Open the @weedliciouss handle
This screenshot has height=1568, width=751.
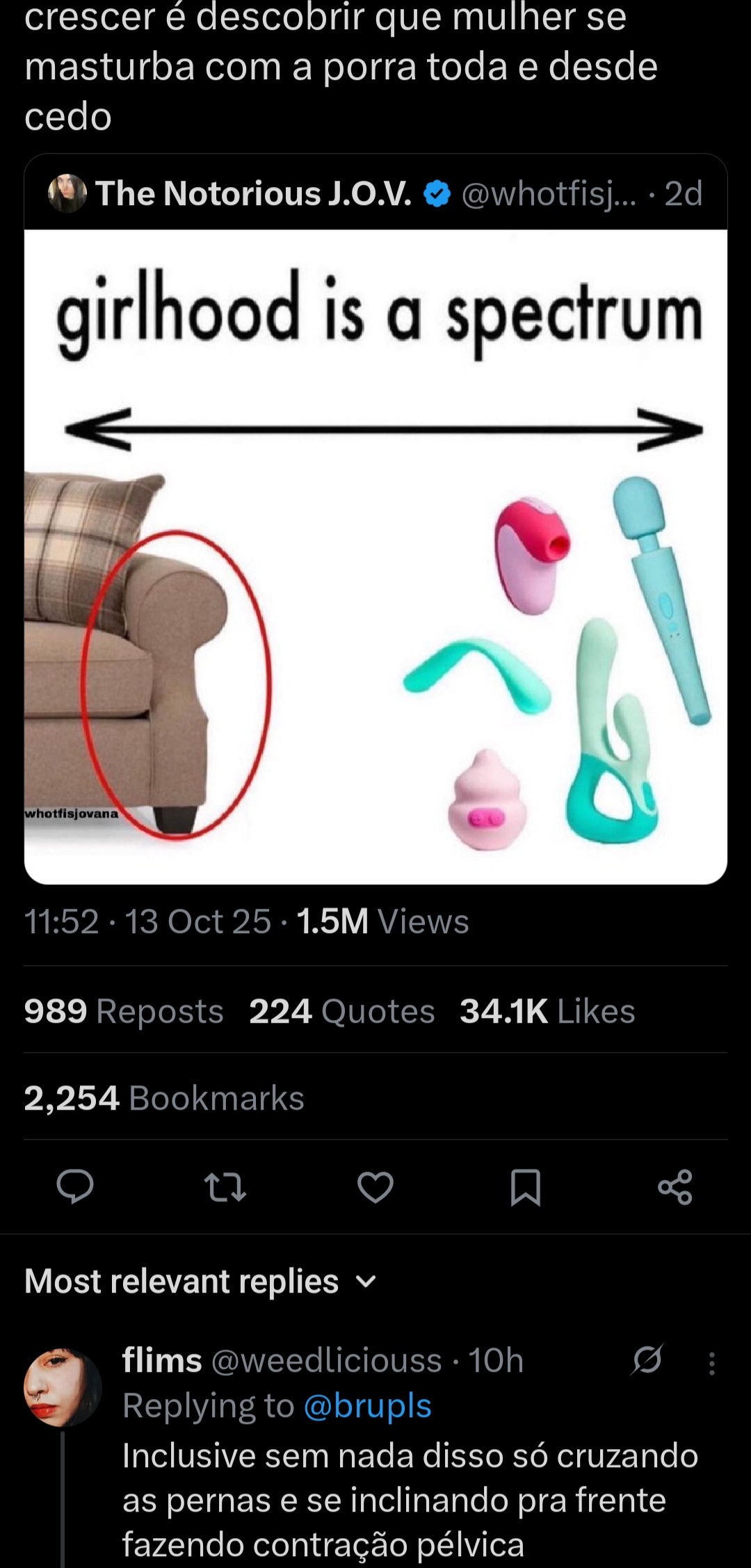tap(326, 1360)
